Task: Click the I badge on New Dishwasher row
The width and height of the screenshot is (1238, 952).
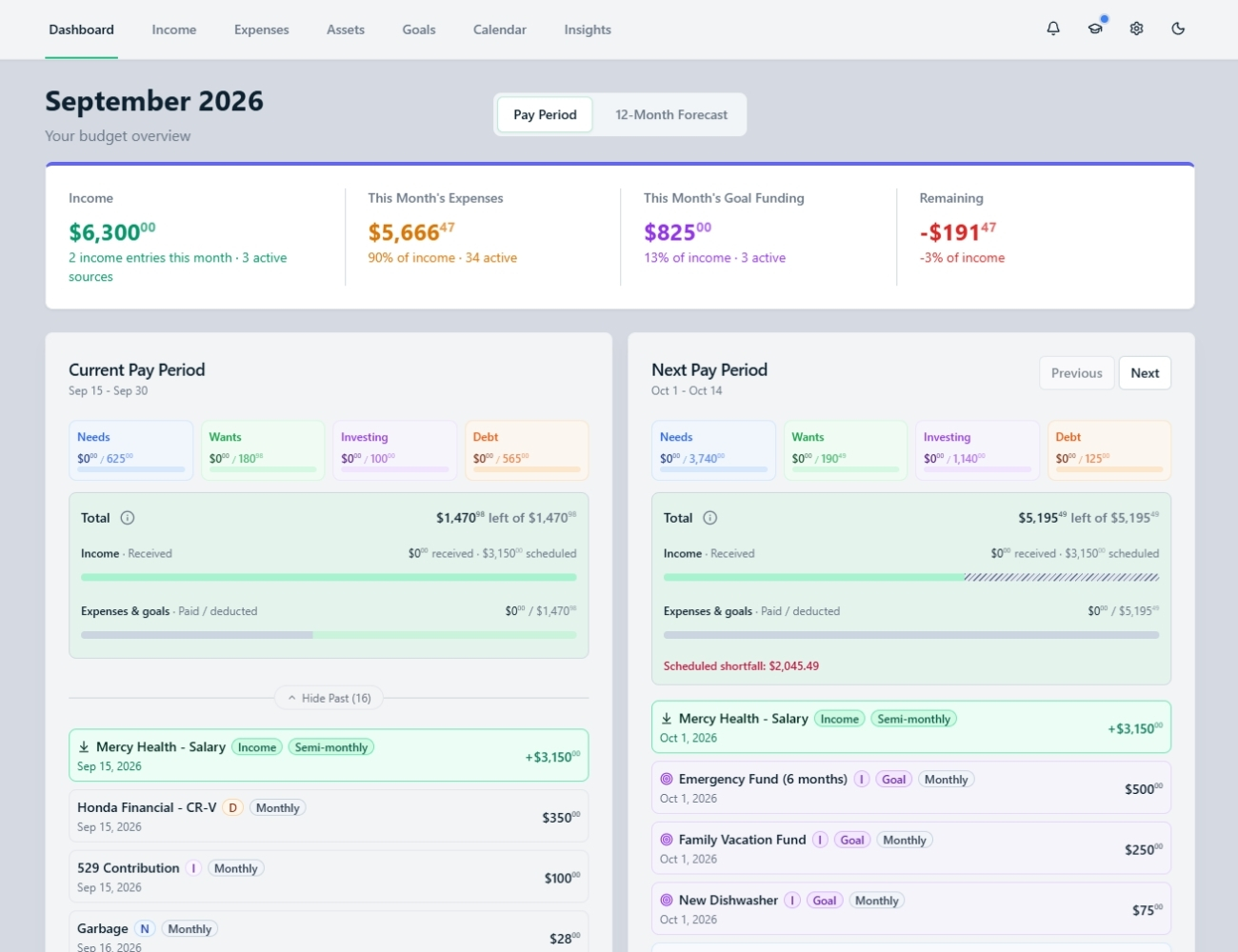Action: [x=792, y=901]
